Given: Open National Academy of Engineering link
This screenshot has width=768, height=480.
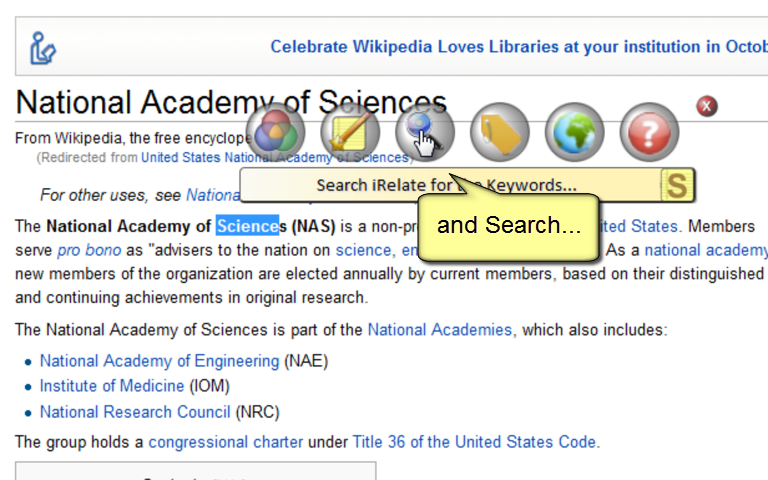Looking at the screenshot, I should pyautogui.click(x=160, y=361).
